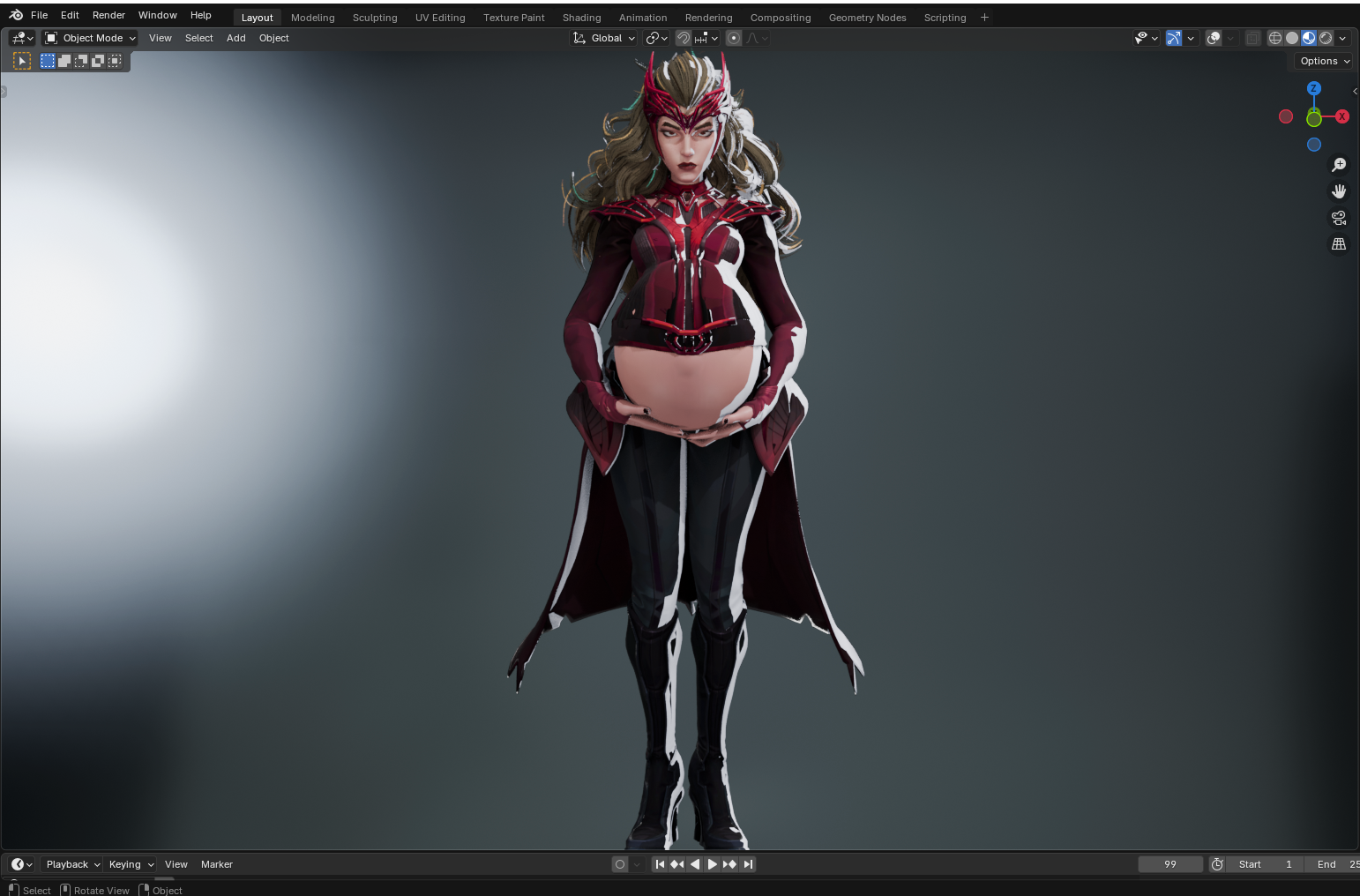The height and width of the screenshot is (896, 1360).
Task: Choose the Invert selection mode
Action: pos(98,61)
